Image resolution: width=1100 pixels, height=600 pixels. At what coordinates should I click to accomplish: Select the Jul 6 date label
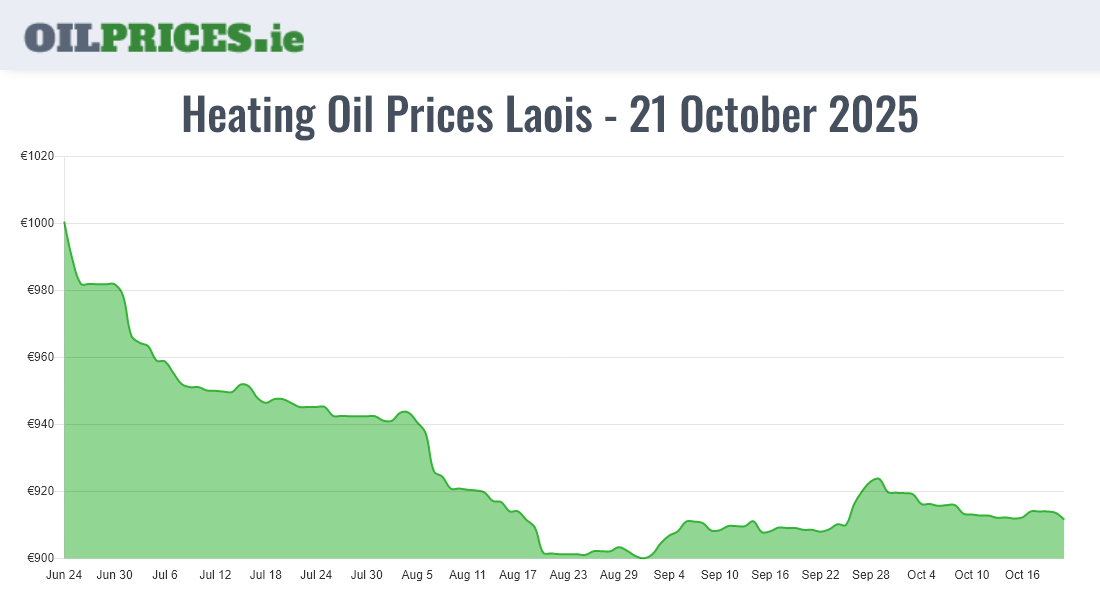[165, 575]
